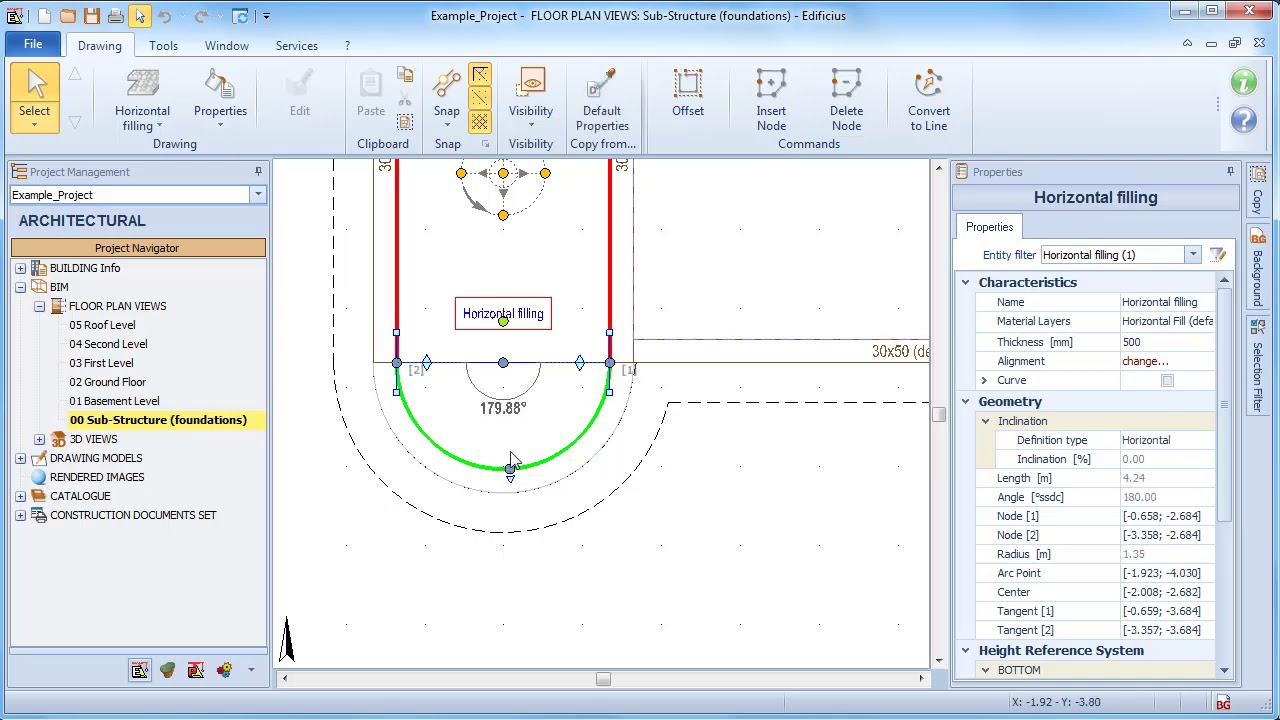The image size is (1280, 720).
Task: Click the Visibility eye icon
Action: (531, 84)
